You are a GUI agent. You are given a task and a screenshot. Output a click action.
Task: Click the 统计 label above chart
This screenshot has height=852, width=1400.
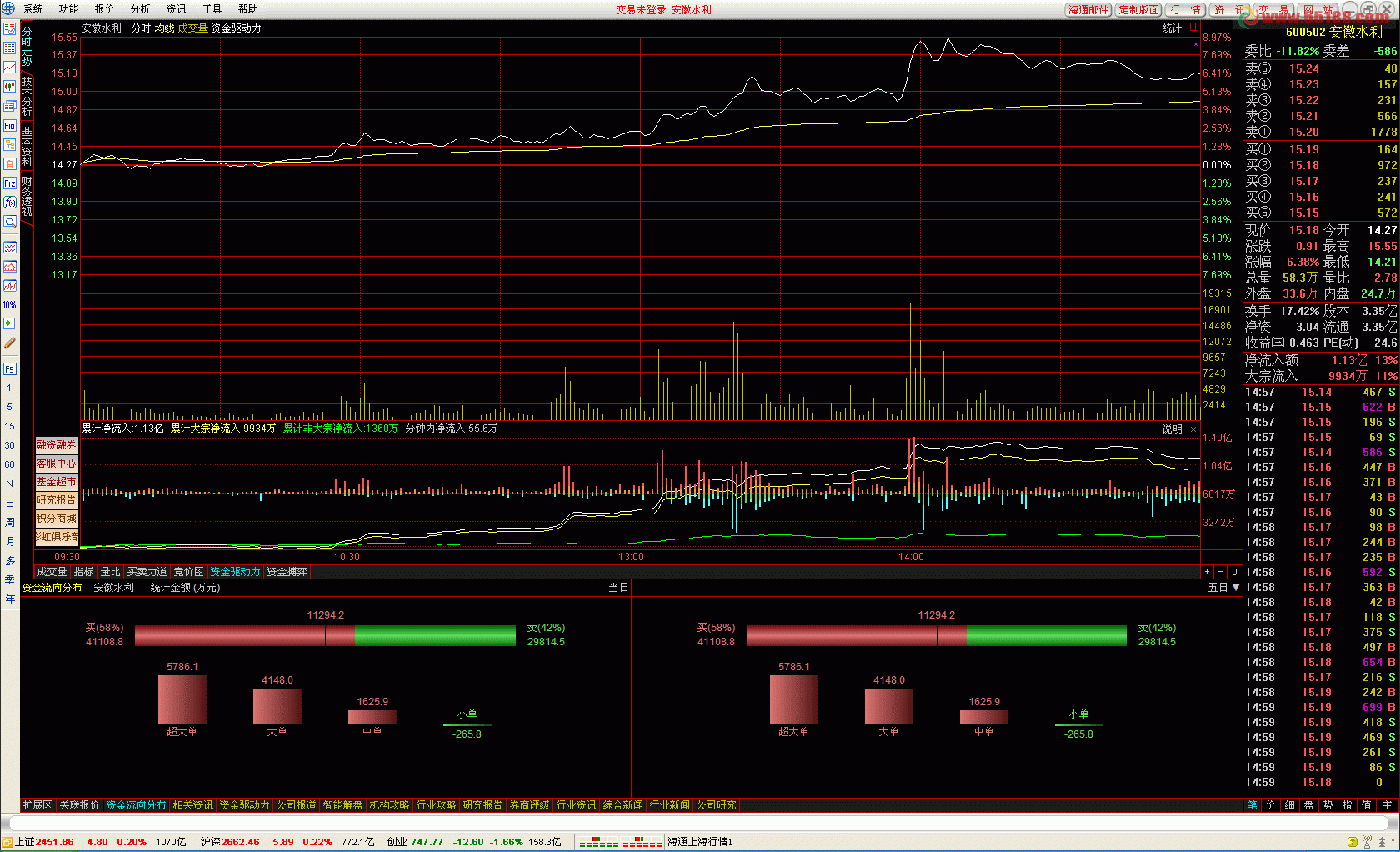(x=1172, y=28)
